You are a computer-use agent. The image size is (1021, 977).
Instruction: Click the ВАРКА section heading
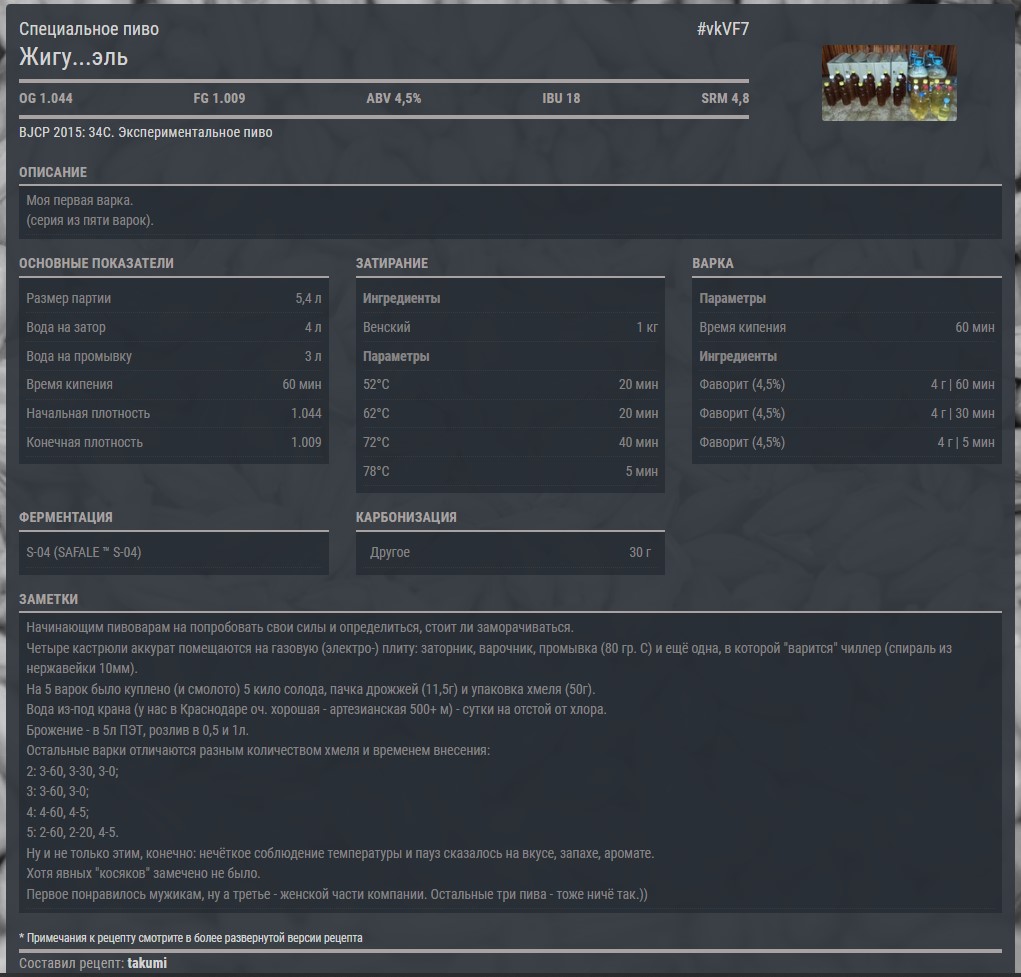click(x=713, y=263)
